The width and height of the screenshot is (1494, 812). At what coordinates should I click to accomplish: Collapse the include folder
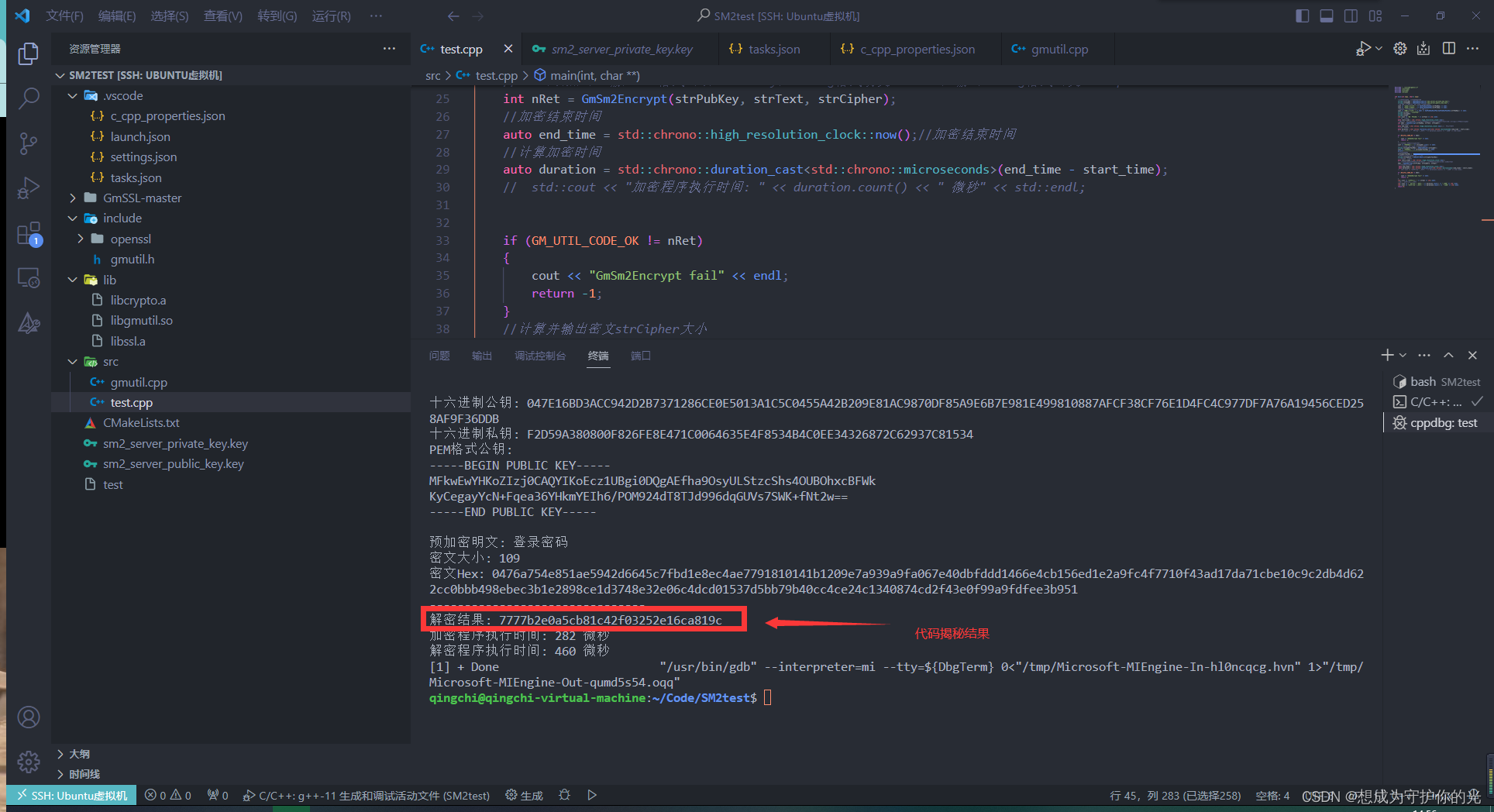click(73, 218)
